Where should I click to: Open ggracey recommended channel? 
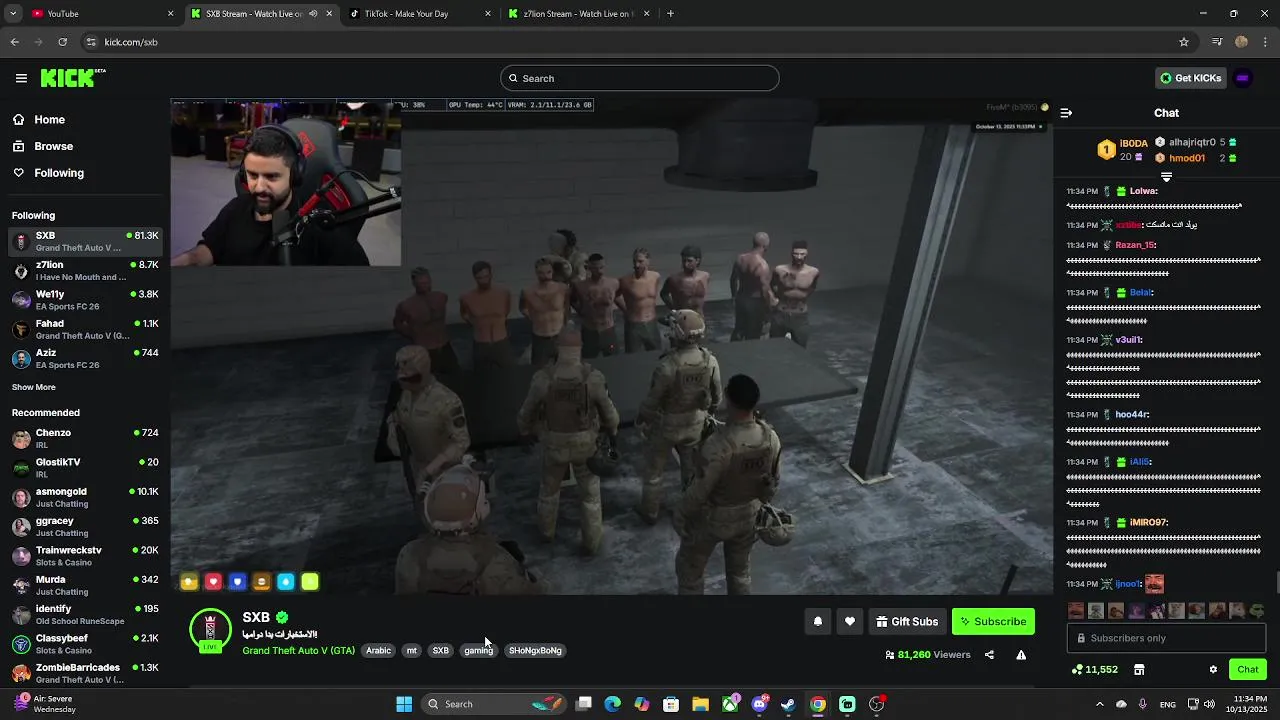[x=85, y=526]
